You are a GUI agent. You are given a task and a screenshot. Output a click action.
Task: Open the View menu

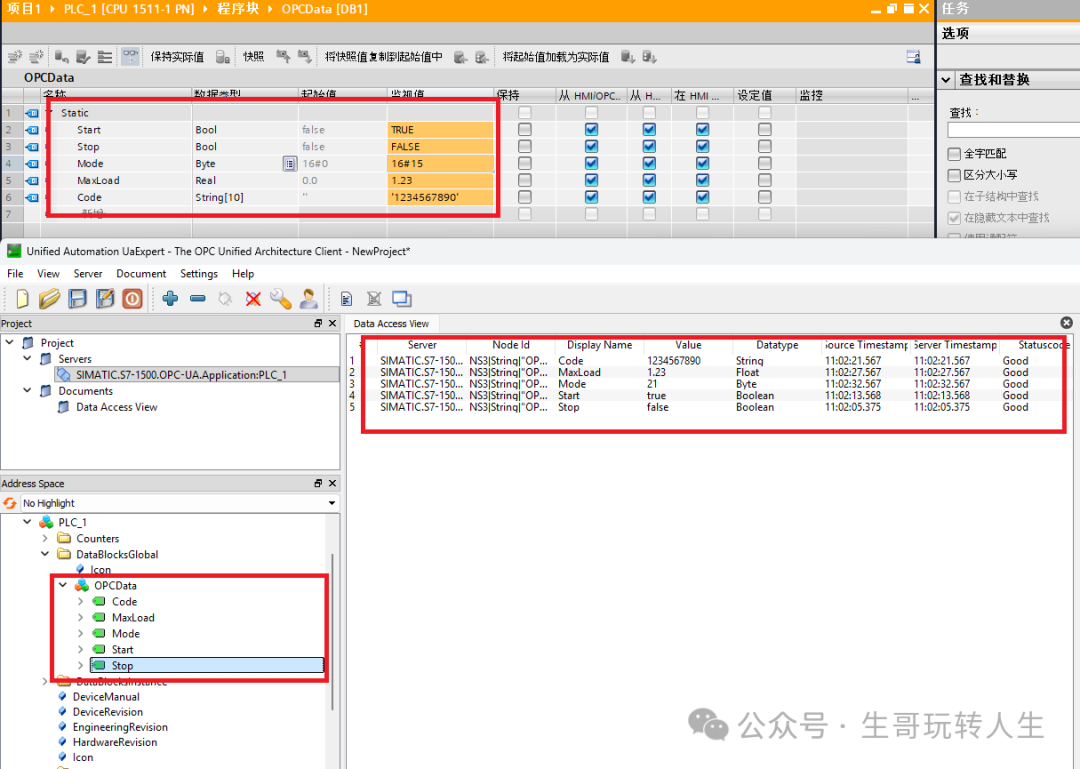click(48, 274)
